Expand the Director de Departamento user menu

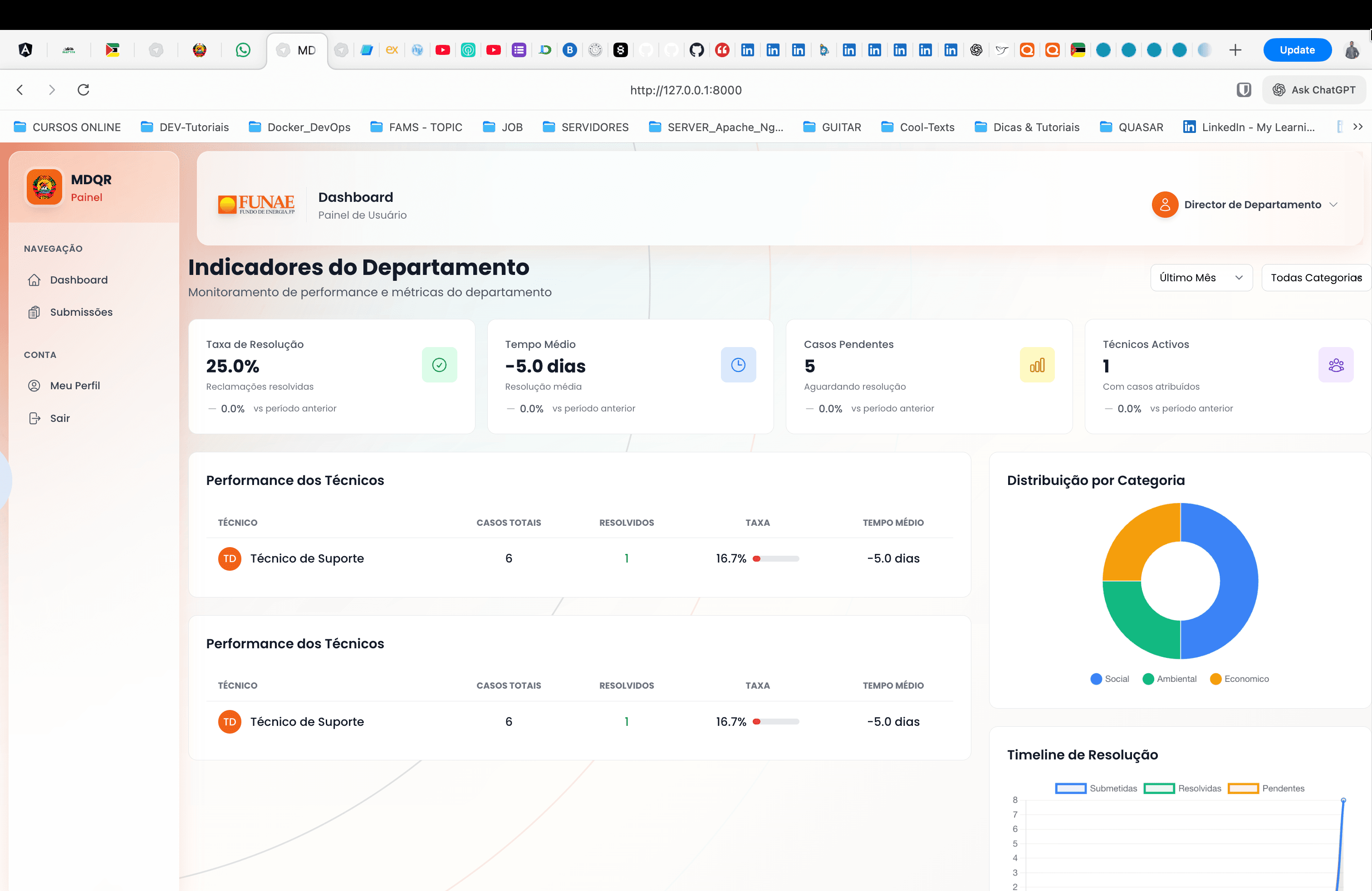1245,205
